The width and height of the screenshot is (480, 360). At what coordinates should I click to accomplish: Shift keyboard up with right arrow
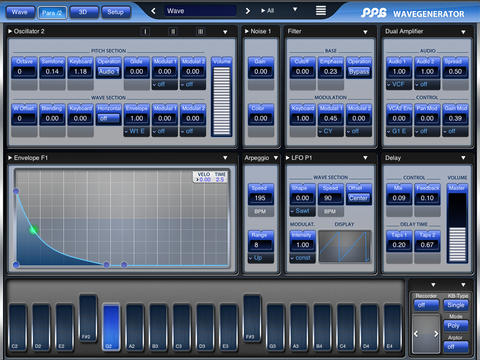click(436, 333)
